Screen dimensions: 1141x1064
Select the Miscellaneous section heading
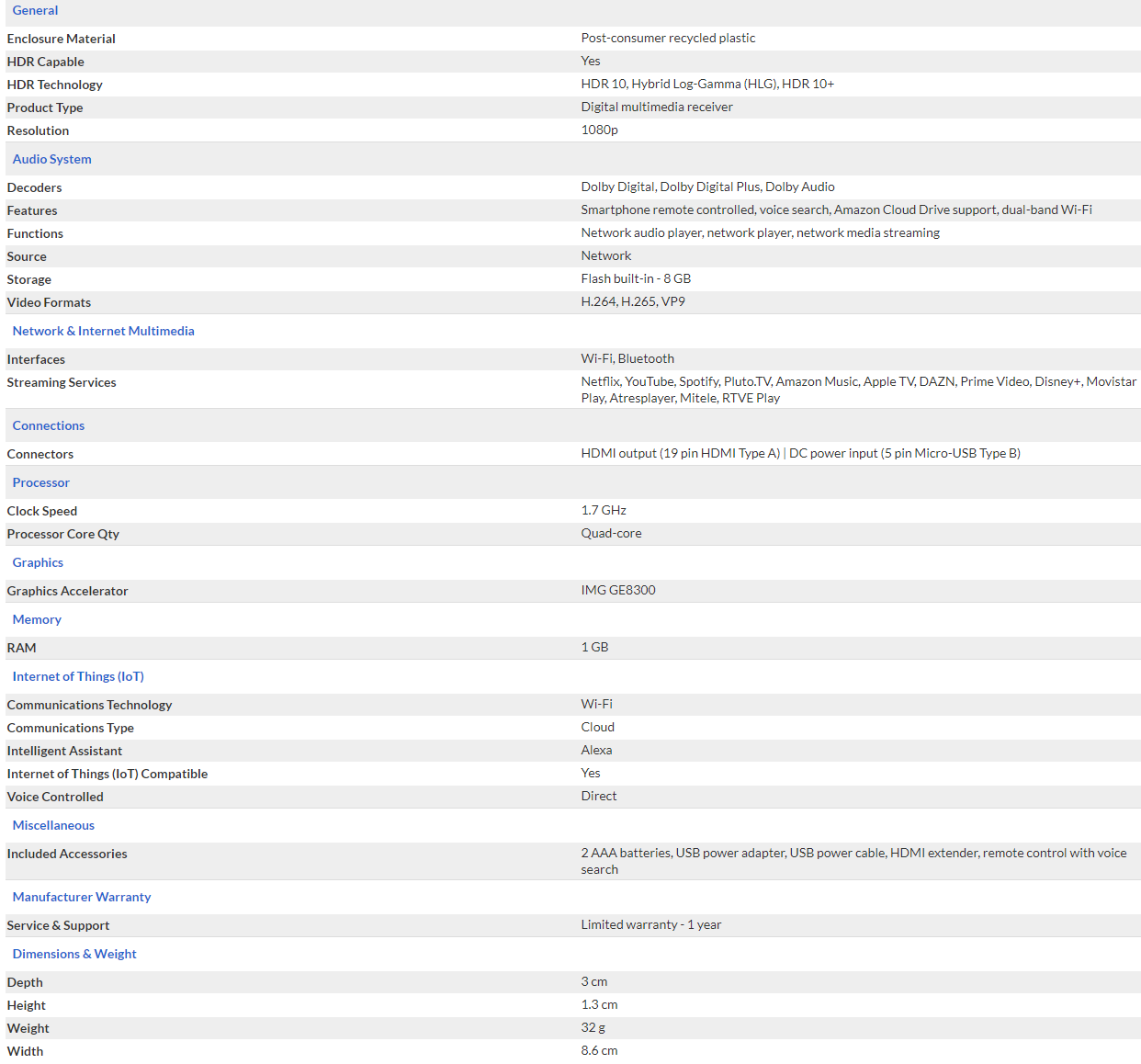[53, 825]
